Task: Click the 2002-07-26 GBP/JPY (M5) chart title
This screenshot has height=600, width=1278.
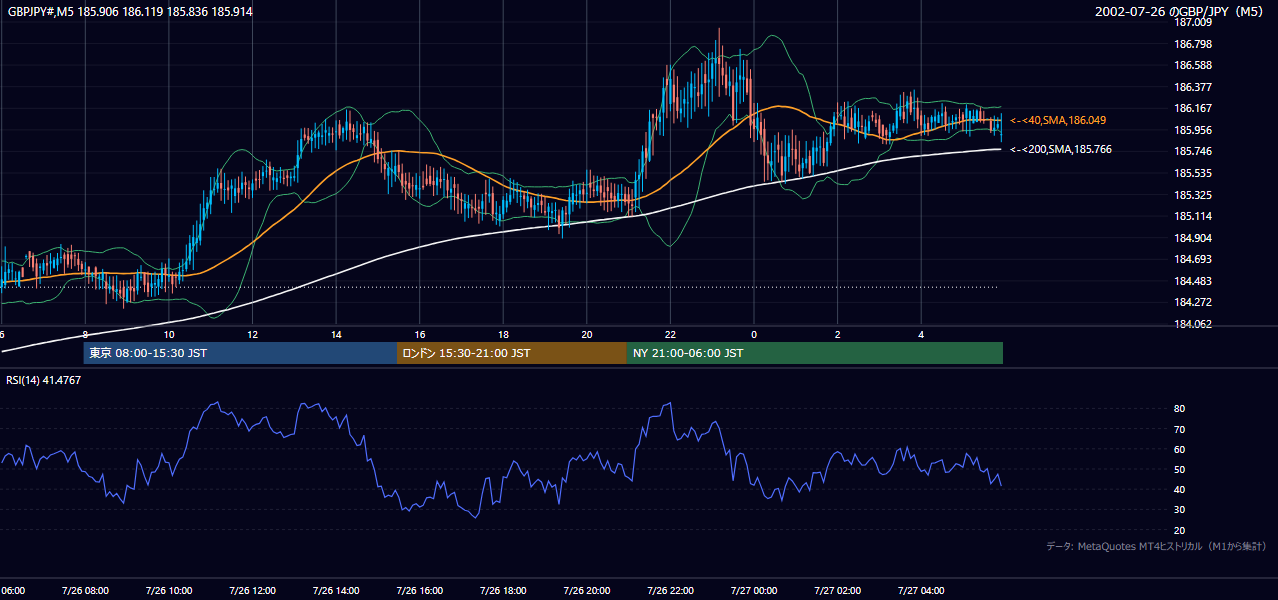Action: 1181,12
